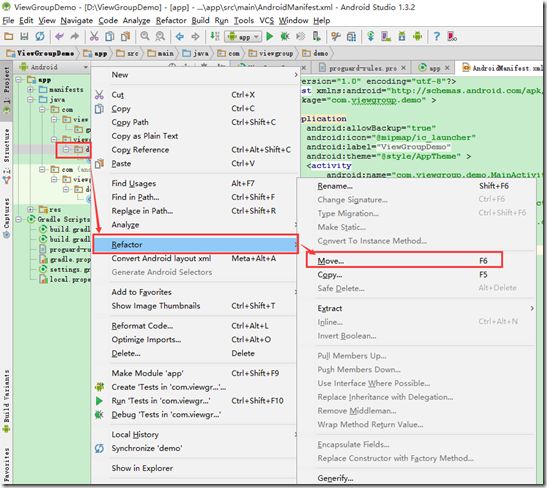The image size is (547, 488).
Task: Click the Synchronize toolbar icon
Action: 40,36
